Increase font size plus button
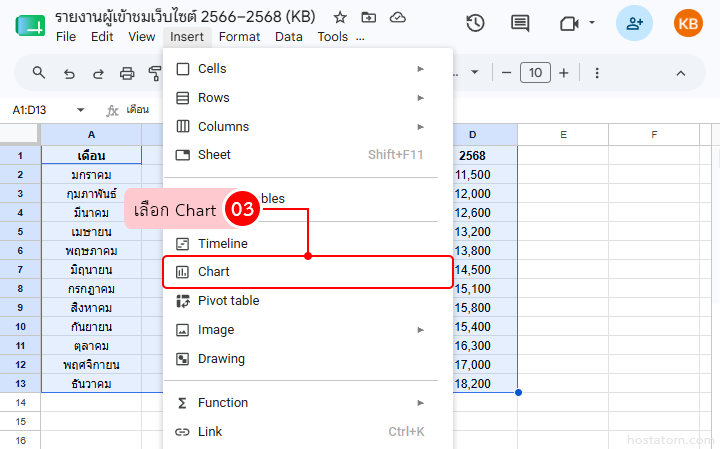The image size is (720, 449). point(563,73)
